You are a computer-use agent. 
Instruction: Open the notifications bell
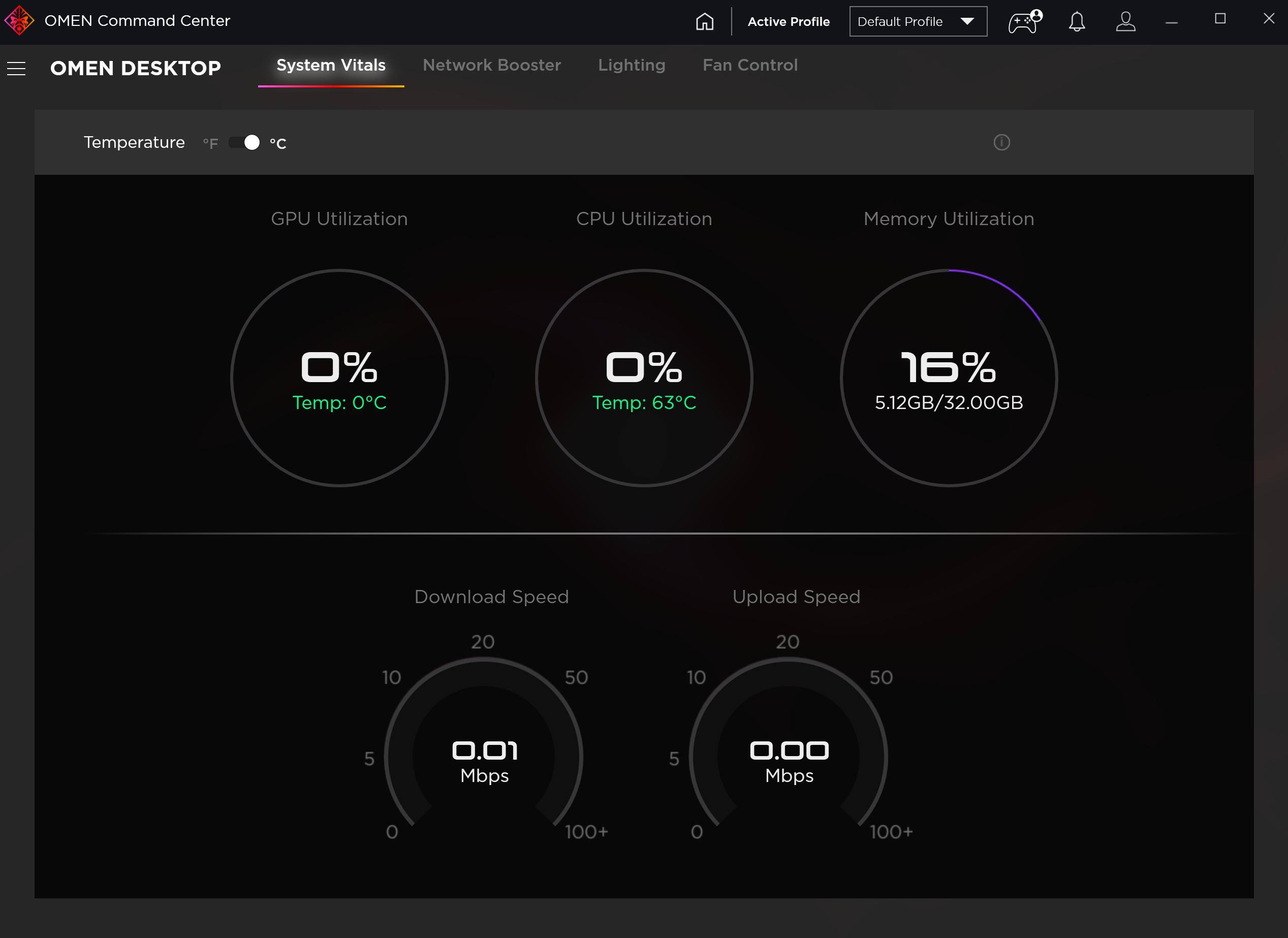click(x=1076, y=22)
